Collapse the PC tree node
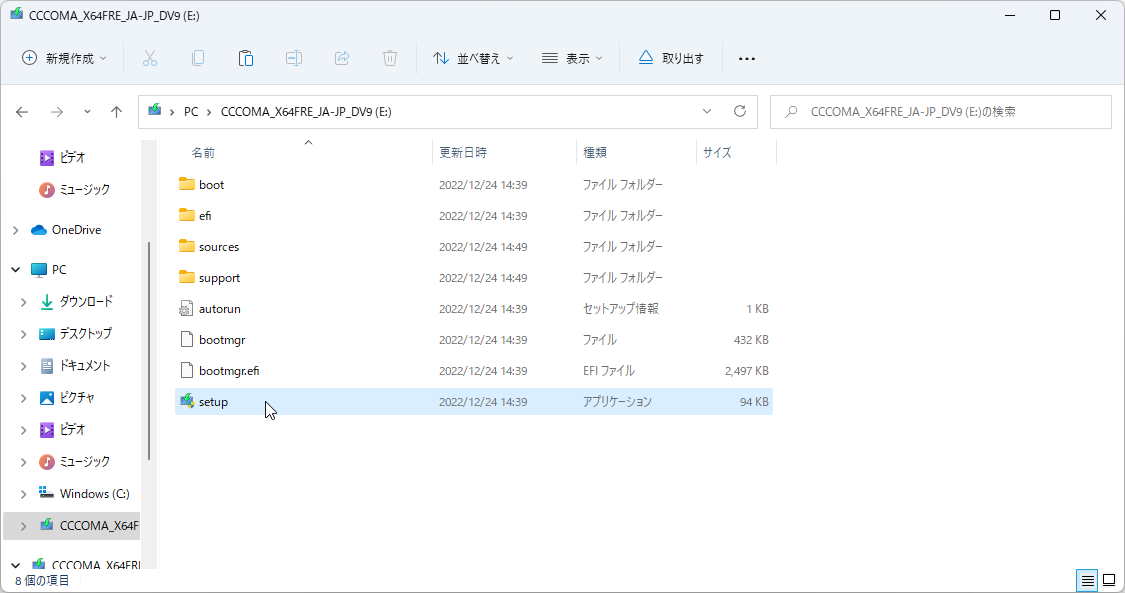The width and height of the screenshot is (1125, 593). coord(16,270)
